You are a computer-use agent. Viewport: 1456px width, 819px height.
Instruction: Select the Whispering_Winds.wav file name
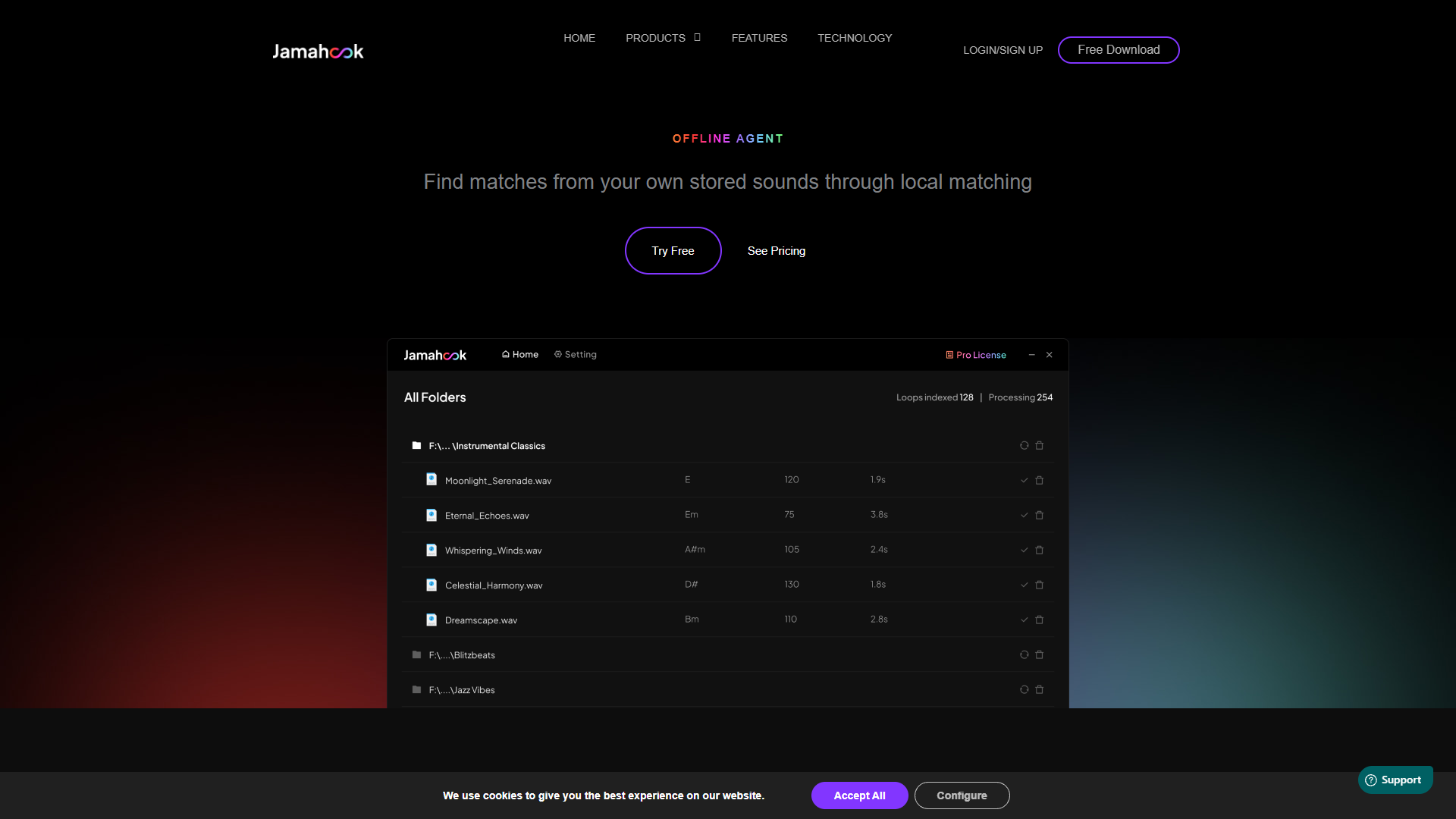(x=494, y=551)
